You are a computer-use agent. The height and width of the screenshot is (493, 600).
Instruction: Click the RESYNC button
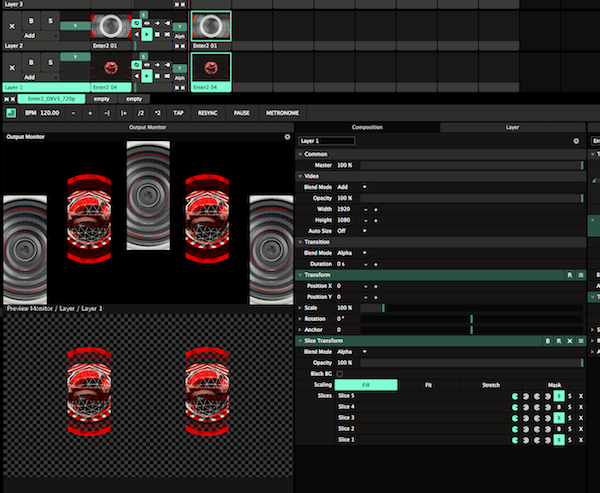click(208, 113)
